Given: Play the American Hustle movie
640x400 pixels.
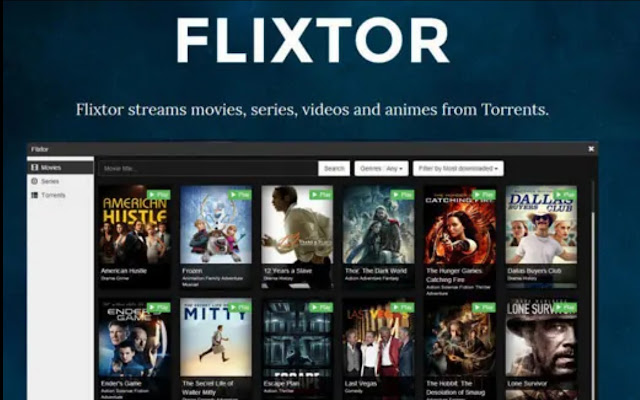Looking at the screenshot, I should (x=158, y=195).
